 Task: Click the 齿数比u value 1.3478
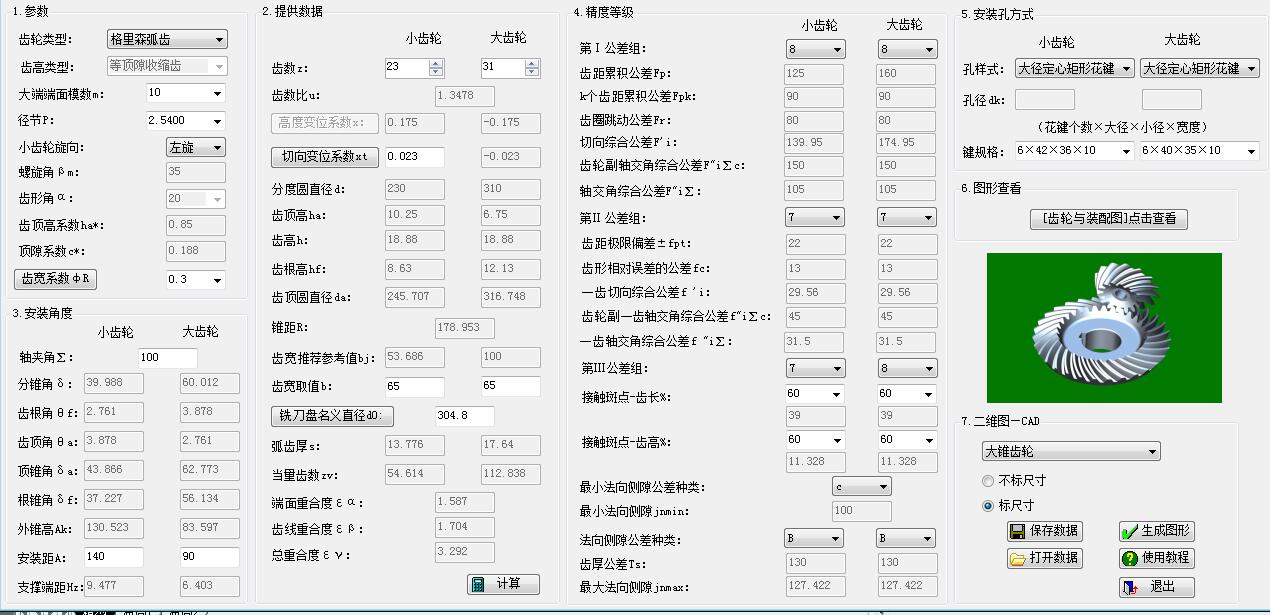coord(465,96)
